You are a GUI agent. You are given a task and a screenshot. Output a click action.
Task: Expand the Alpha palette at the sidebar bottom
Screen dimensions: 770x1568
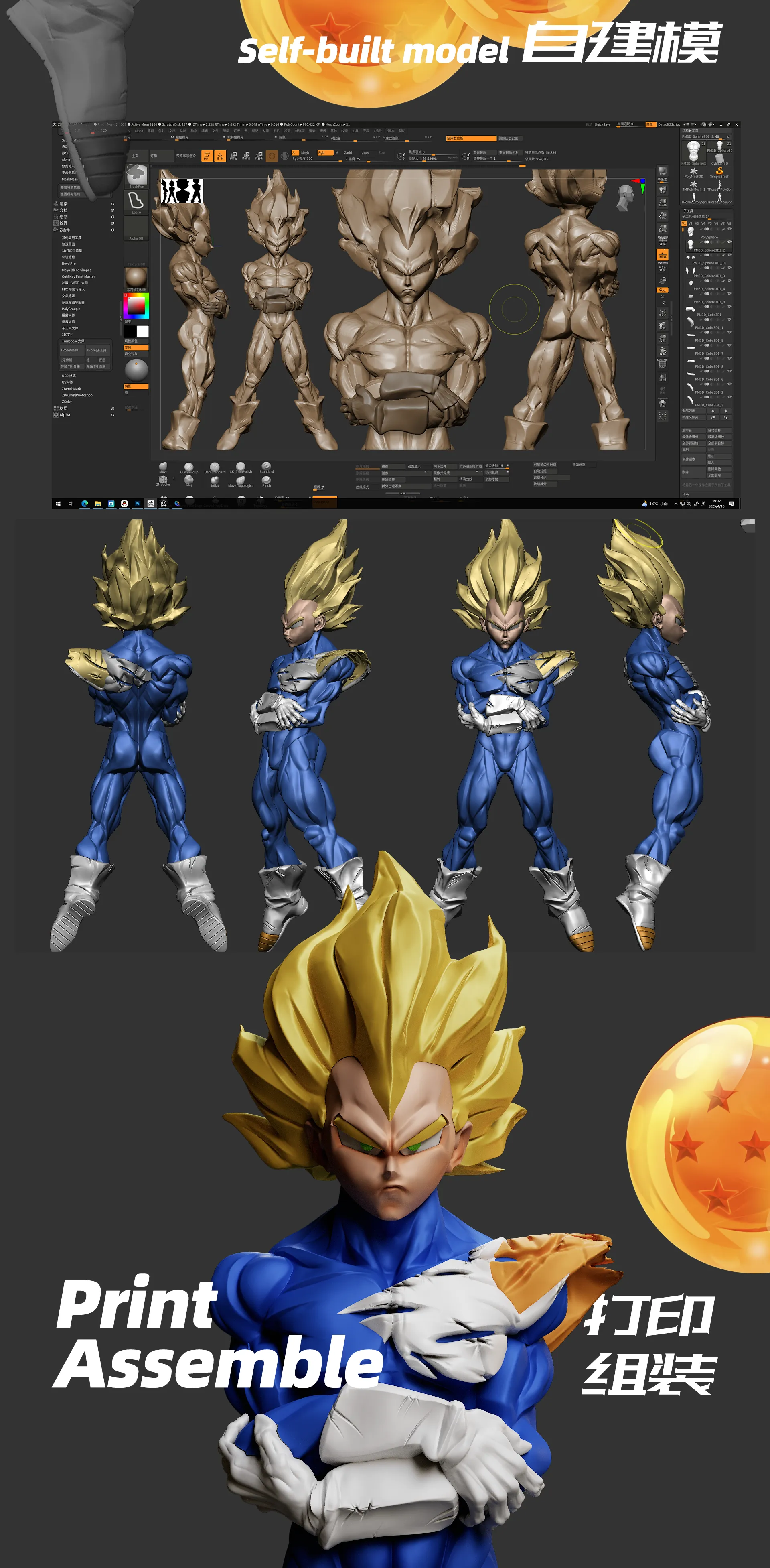65,416
